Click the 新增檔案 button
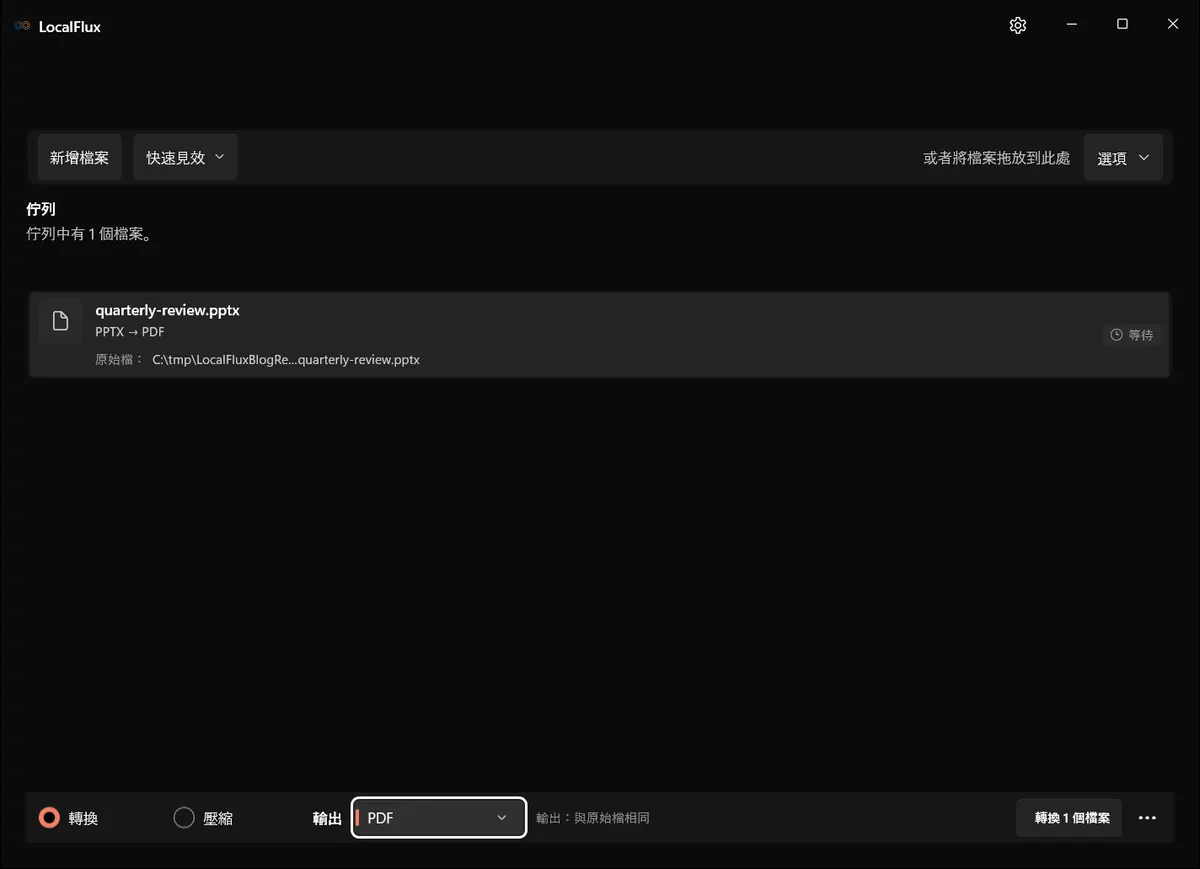1200x869 pixels. (x=79, y=157)
